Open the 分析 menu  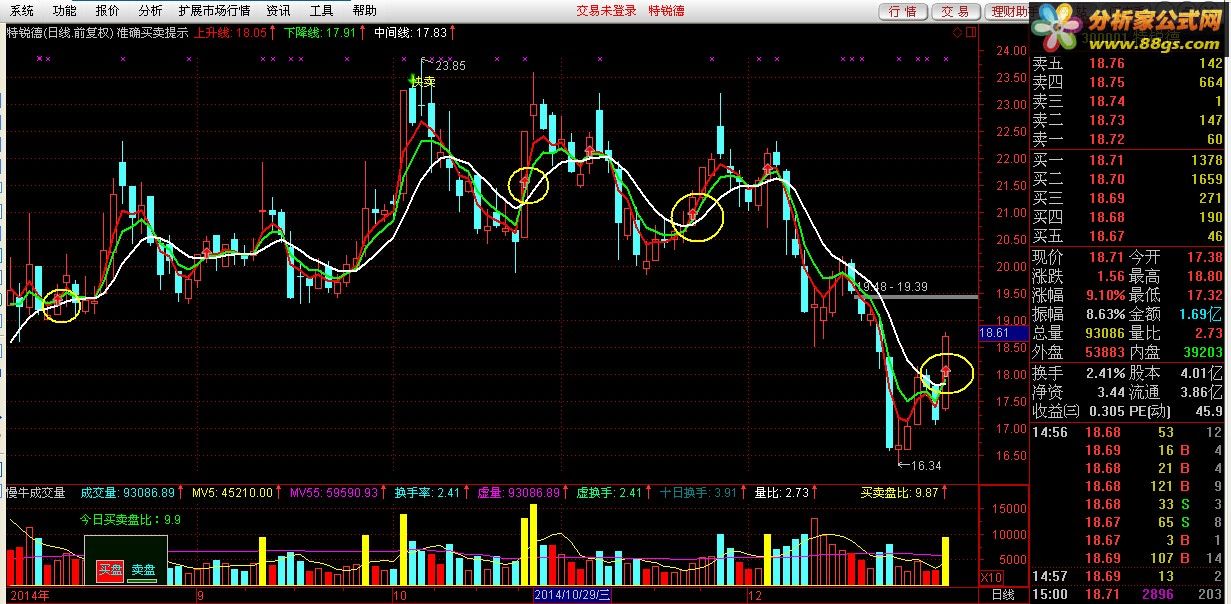tap(150, 11)
